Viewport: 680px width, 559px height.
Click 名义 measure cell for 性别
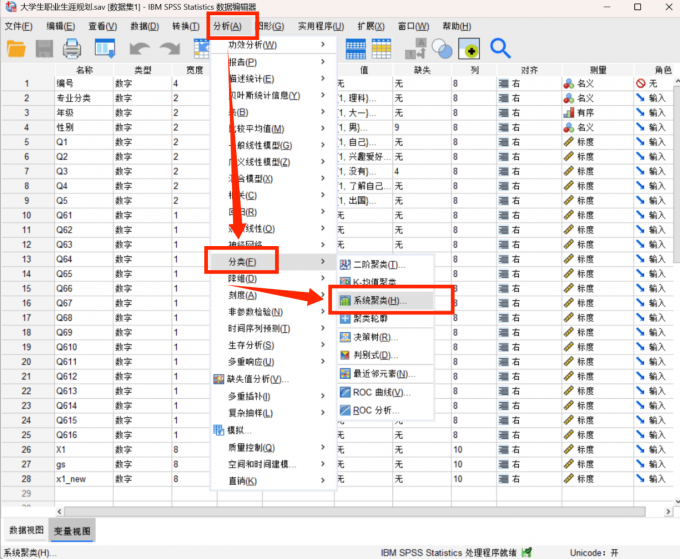[x=598, y=127]
